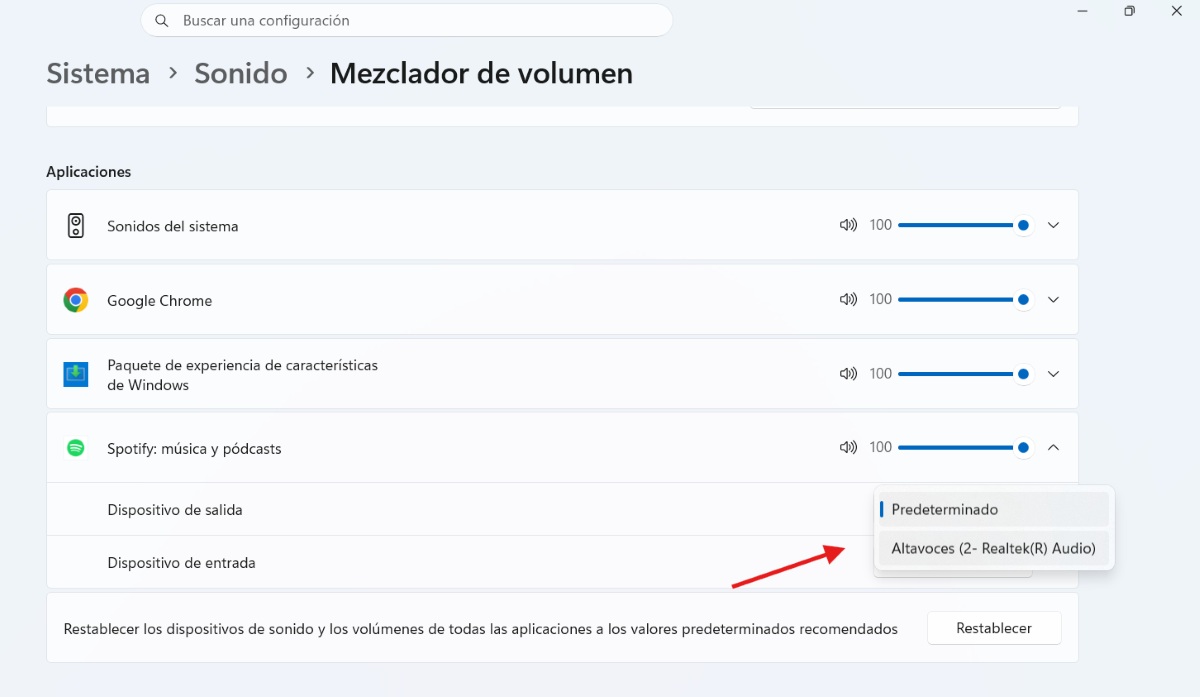Click the Paquete de experiencia de Windows icon
Image resolution: width=1200 pixels, height=697 pixels.
pyautogui.click(x=75, y=373)
